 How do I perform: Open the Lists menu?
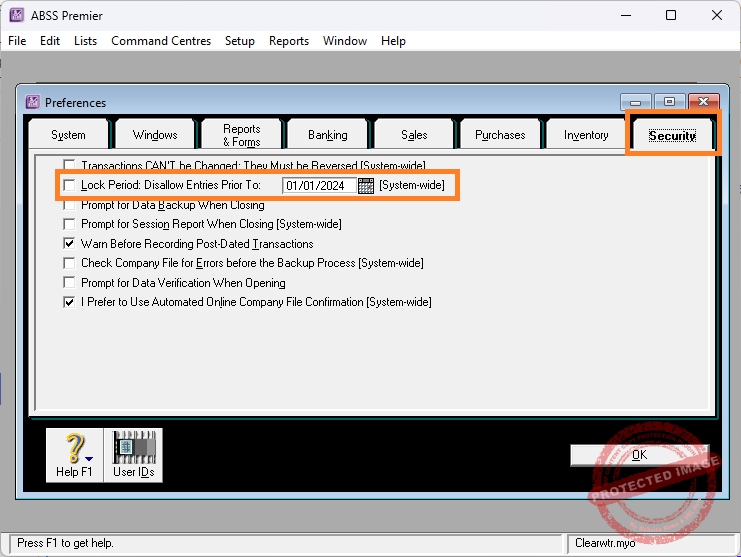point(85,41)
